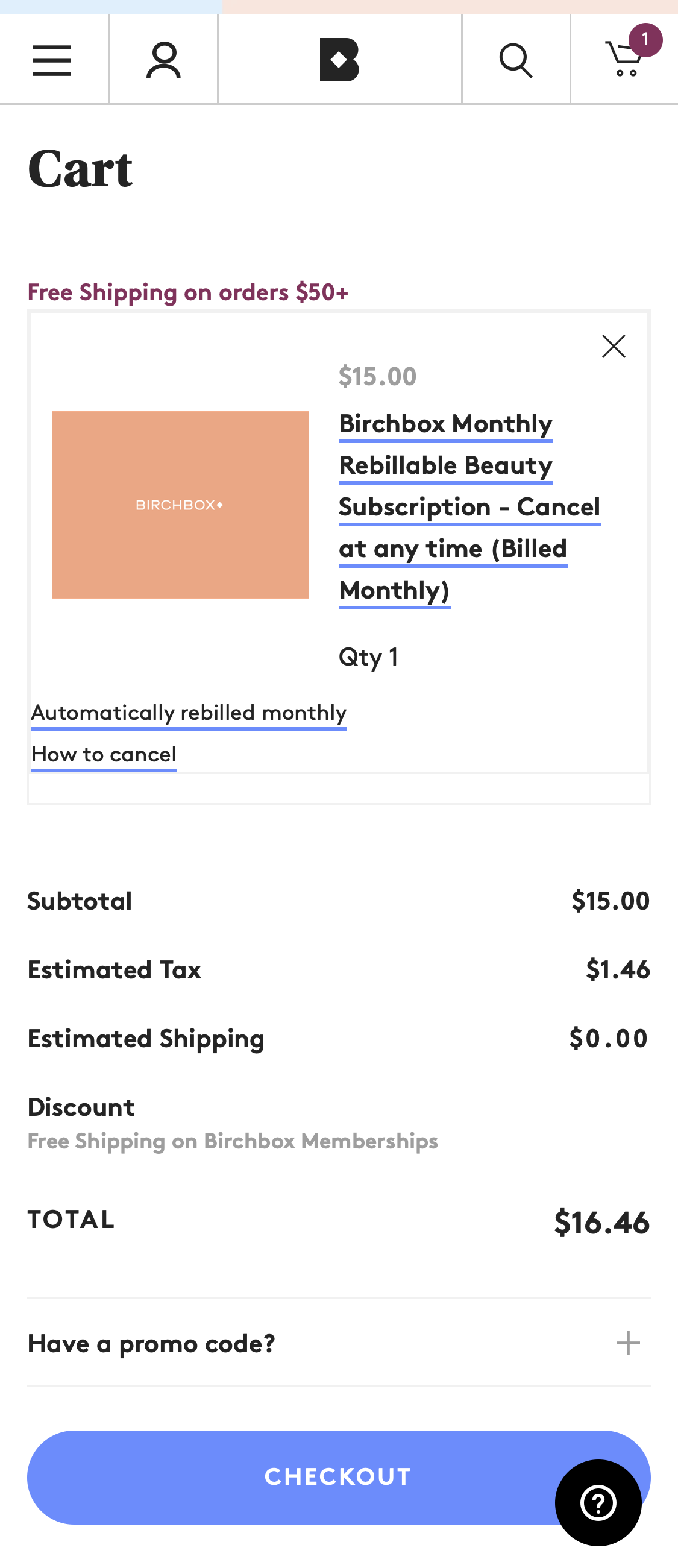
Task: Tap the $1.46 estimated tax amount
Action: [617, 969]
